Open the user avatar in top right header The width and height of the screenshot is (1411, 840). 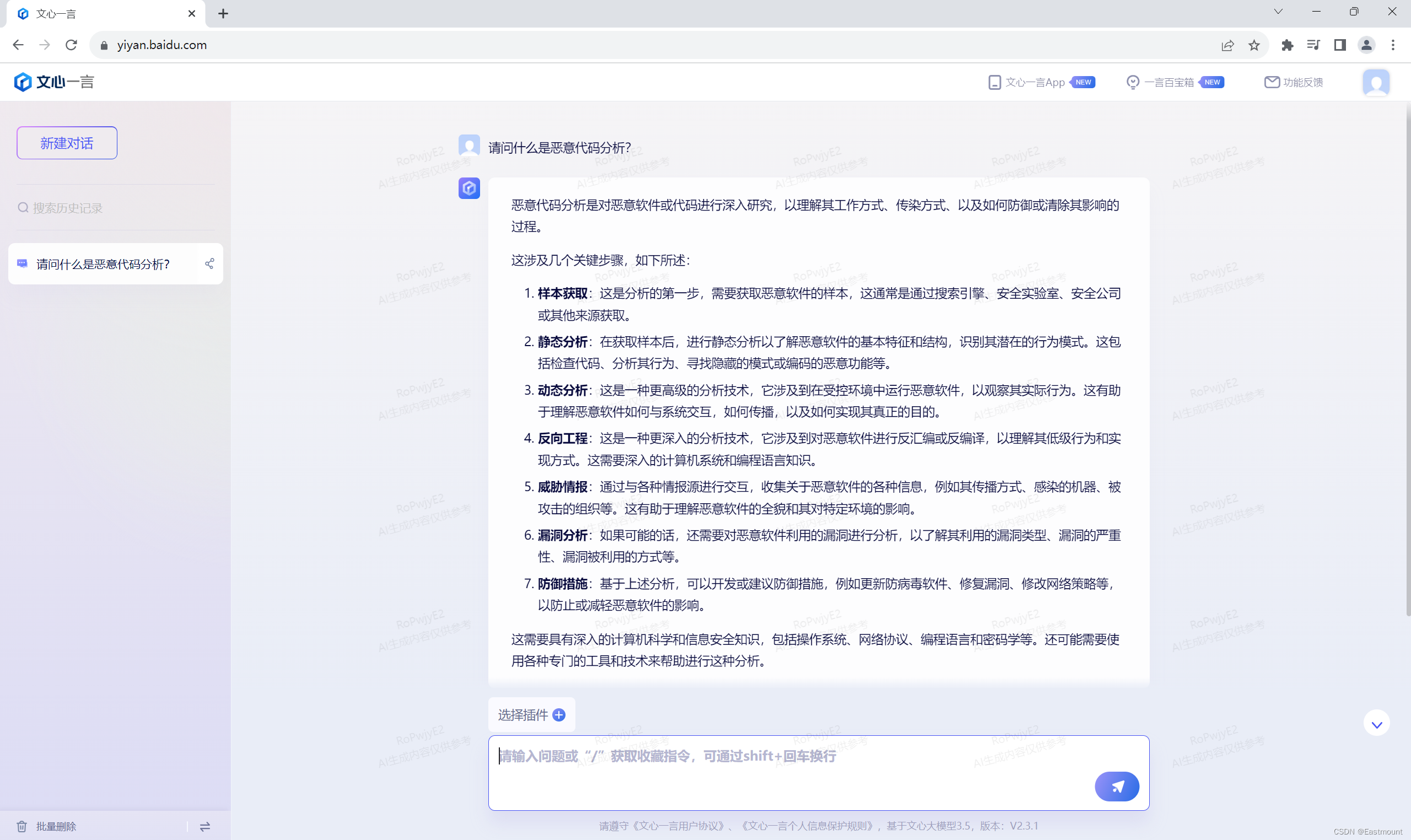click(x=1375, y=83)
